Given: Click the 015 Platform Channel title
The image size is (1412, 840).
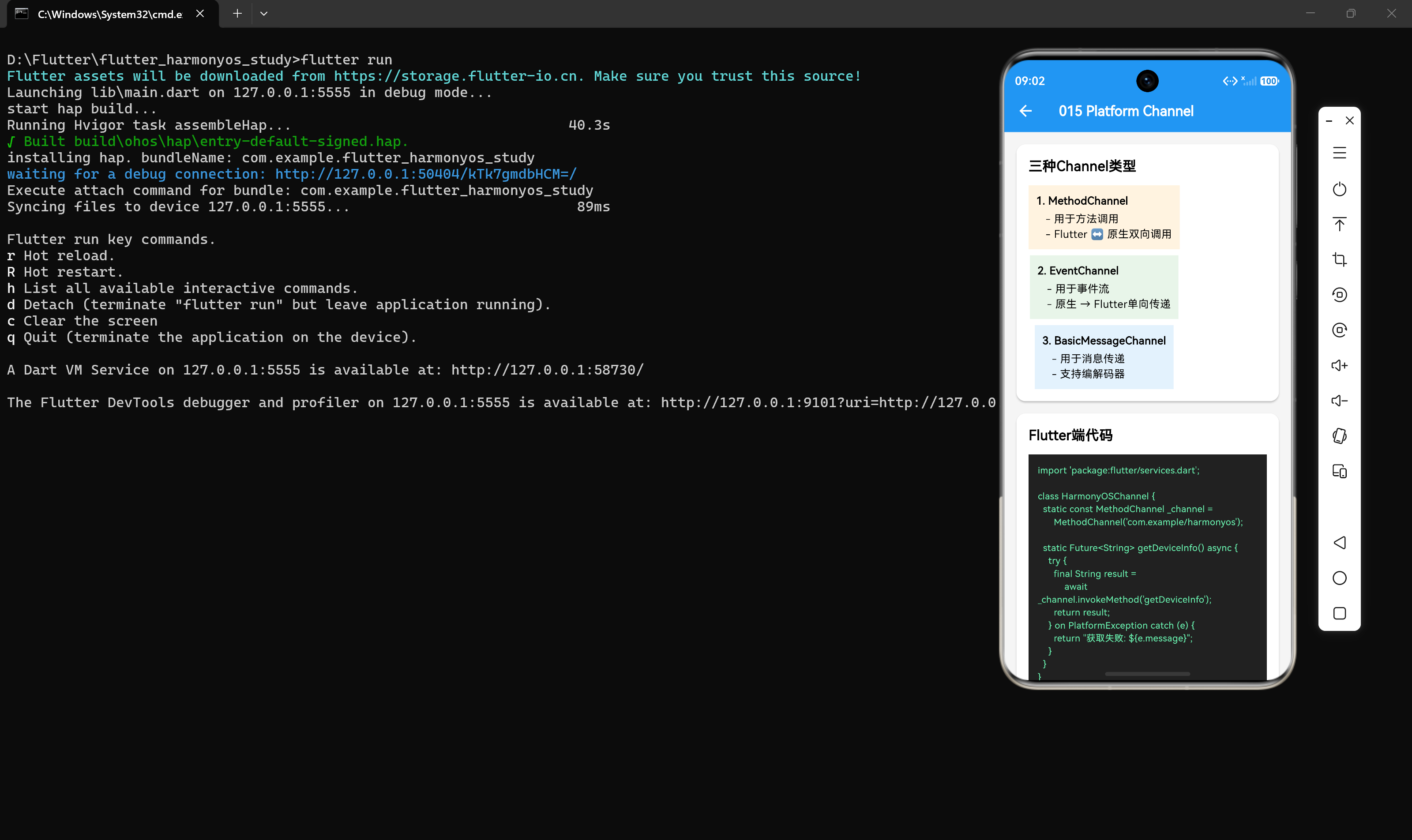Looking at the screenshot, I should (x=1126, y=111).
